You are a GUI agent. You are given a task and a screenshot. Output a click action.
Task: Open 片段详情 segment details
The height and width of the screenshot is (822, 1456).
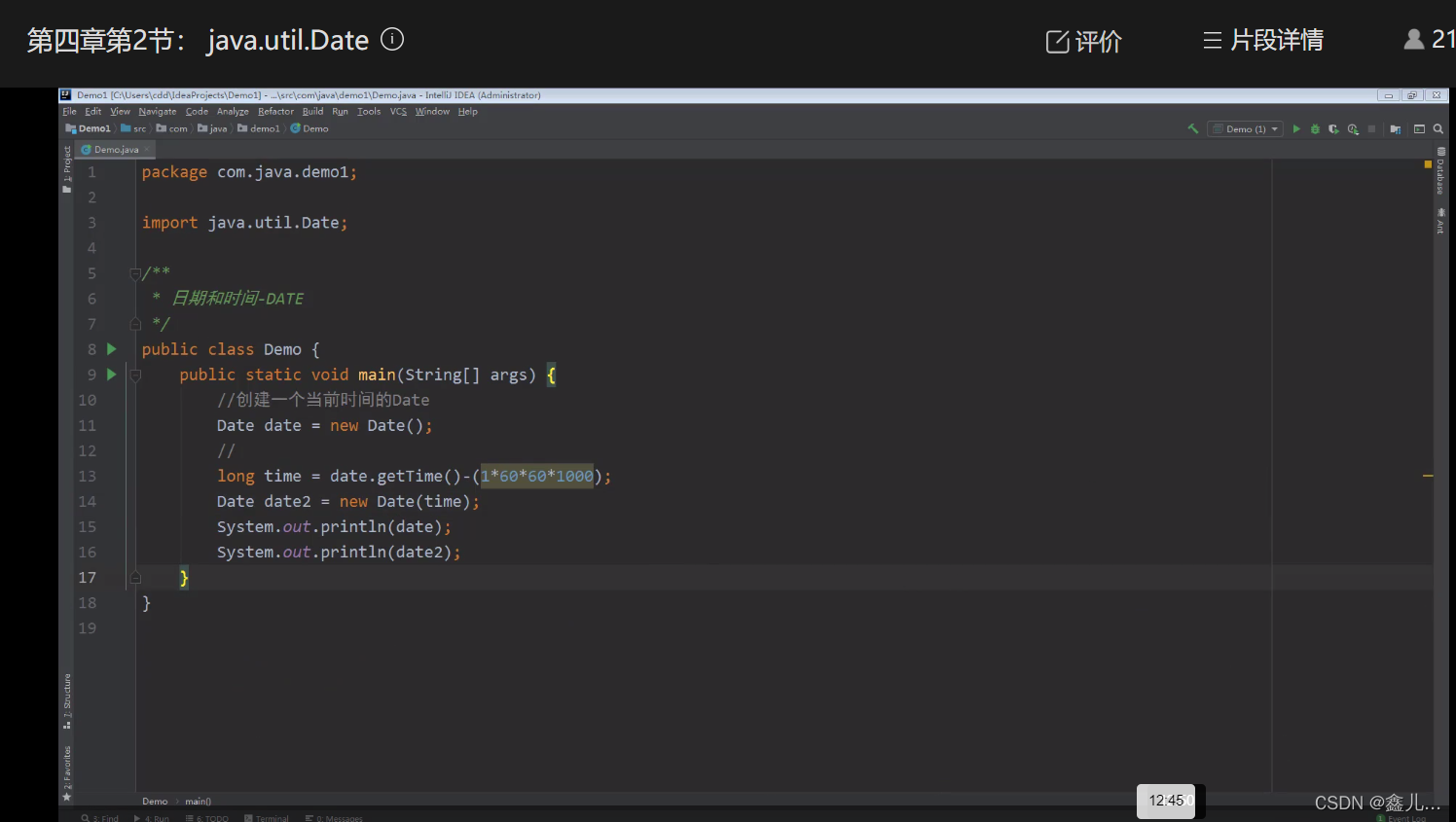(1263, 40)
